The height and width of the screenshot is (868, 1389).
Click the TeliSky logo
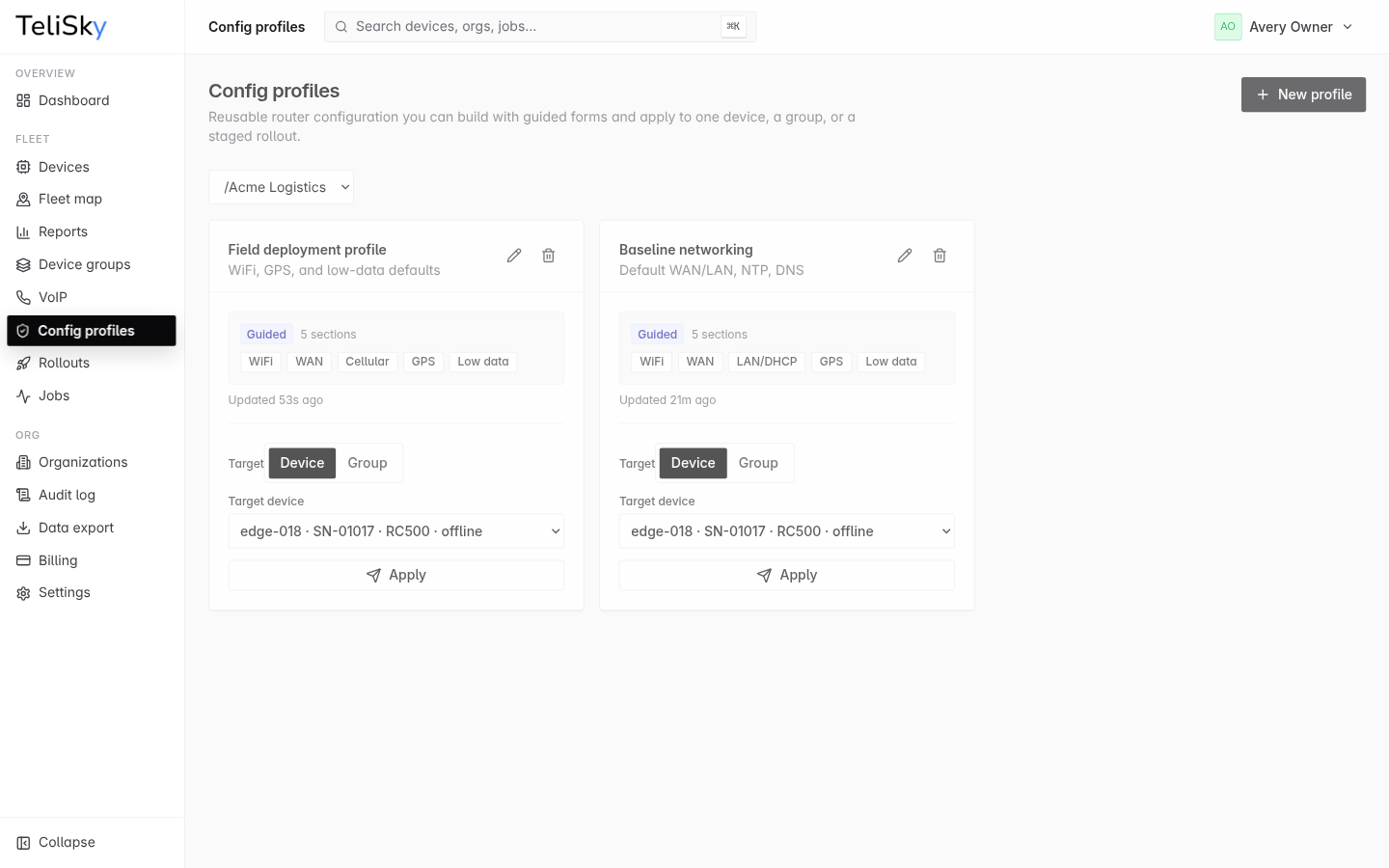tap(61, 26)
